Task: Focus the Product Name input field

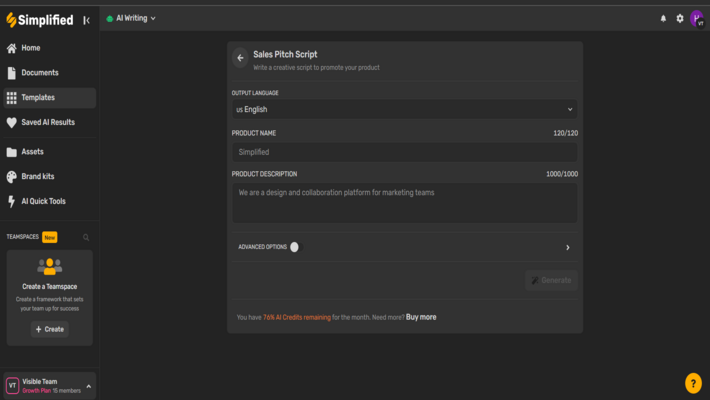Action: (x=404, y=152)
